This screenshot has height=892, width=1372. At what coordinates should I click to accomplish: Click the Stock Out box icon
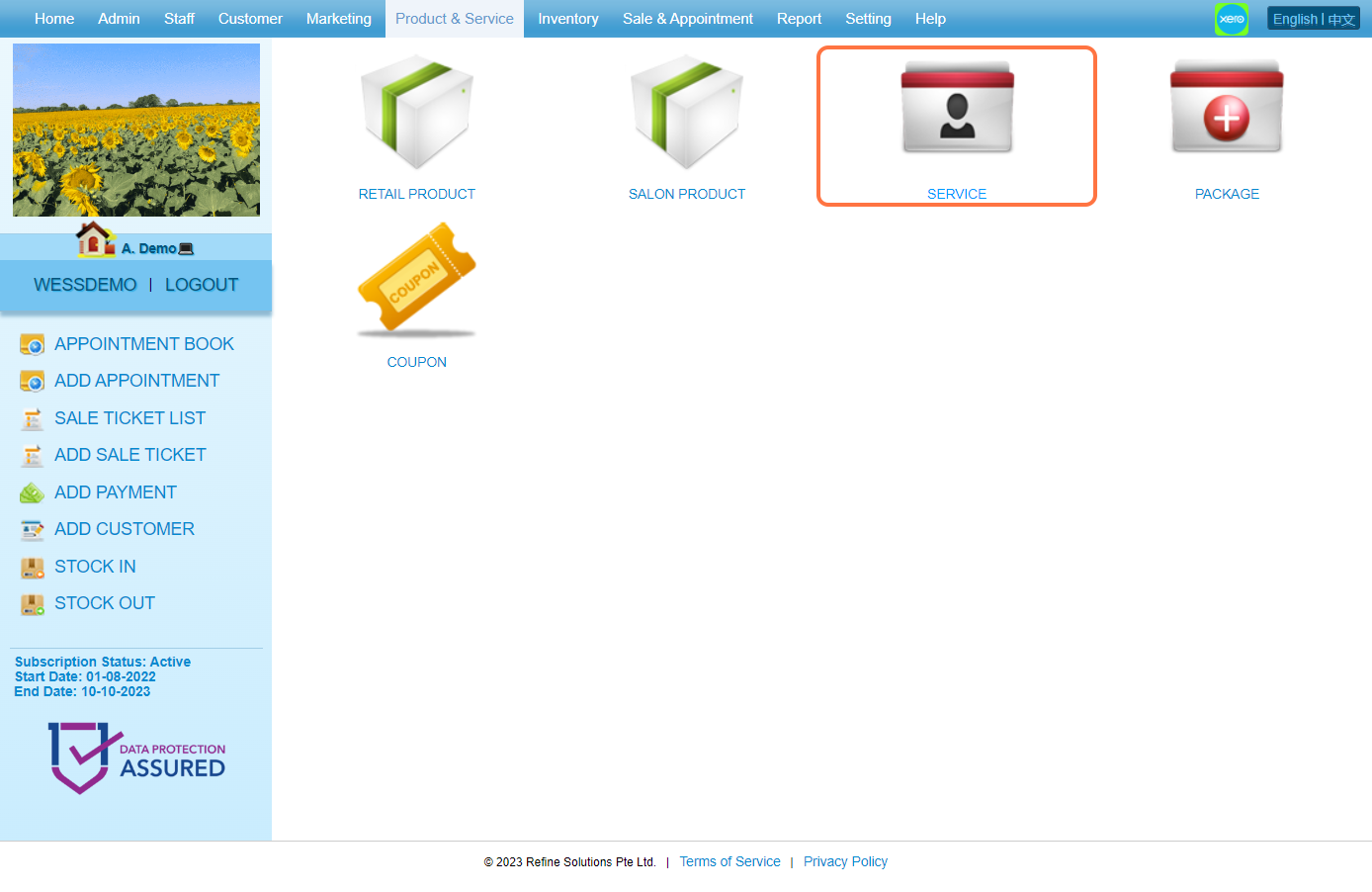[33, 603]
